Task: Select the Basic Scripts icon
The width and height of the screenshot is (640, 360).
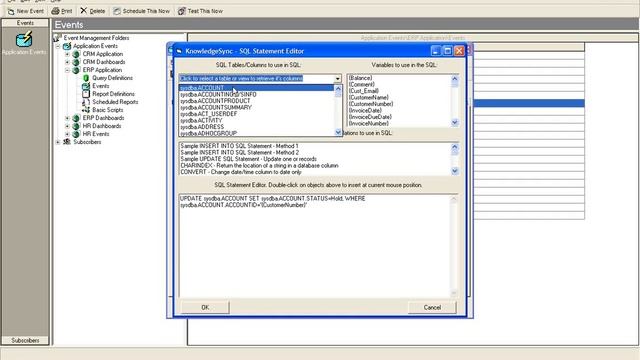Action: 86,110
